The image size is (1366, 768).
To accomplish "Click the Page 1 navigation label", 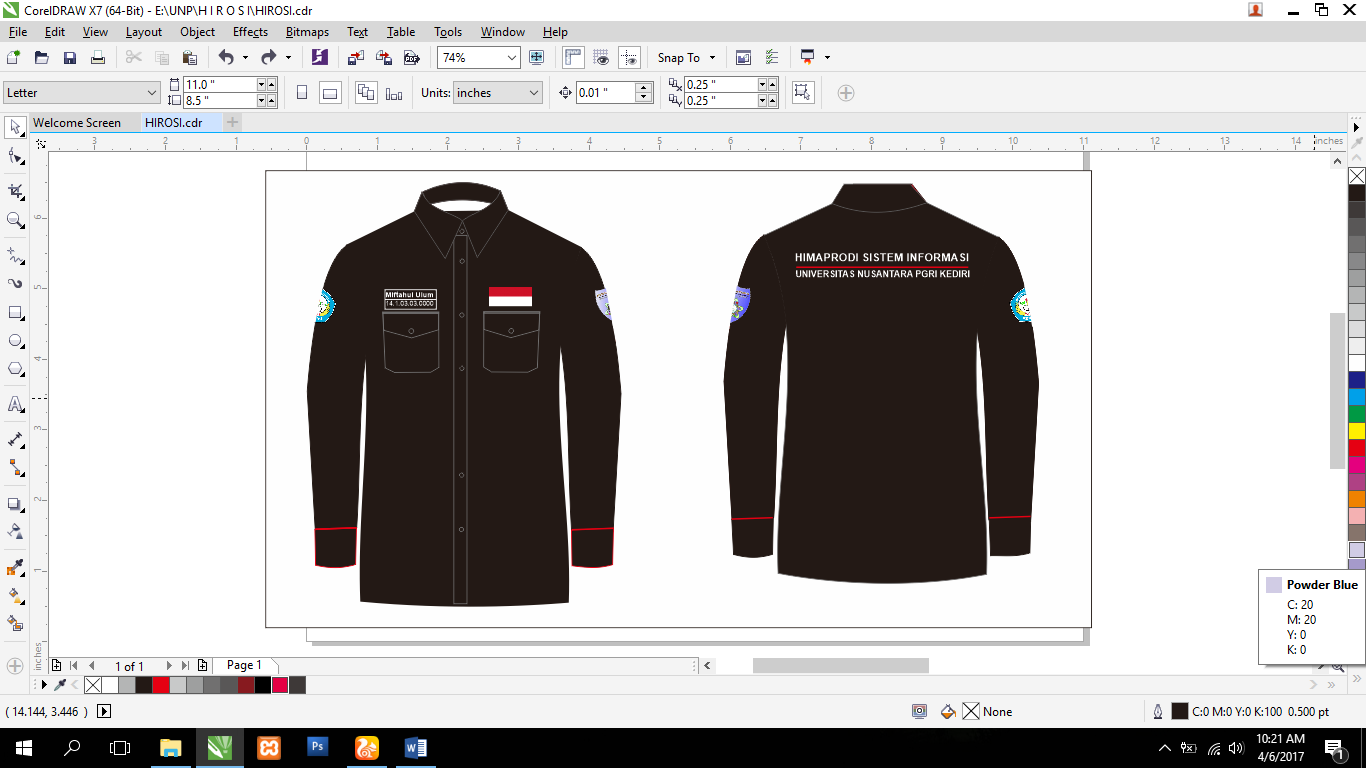I will point(244,664).
